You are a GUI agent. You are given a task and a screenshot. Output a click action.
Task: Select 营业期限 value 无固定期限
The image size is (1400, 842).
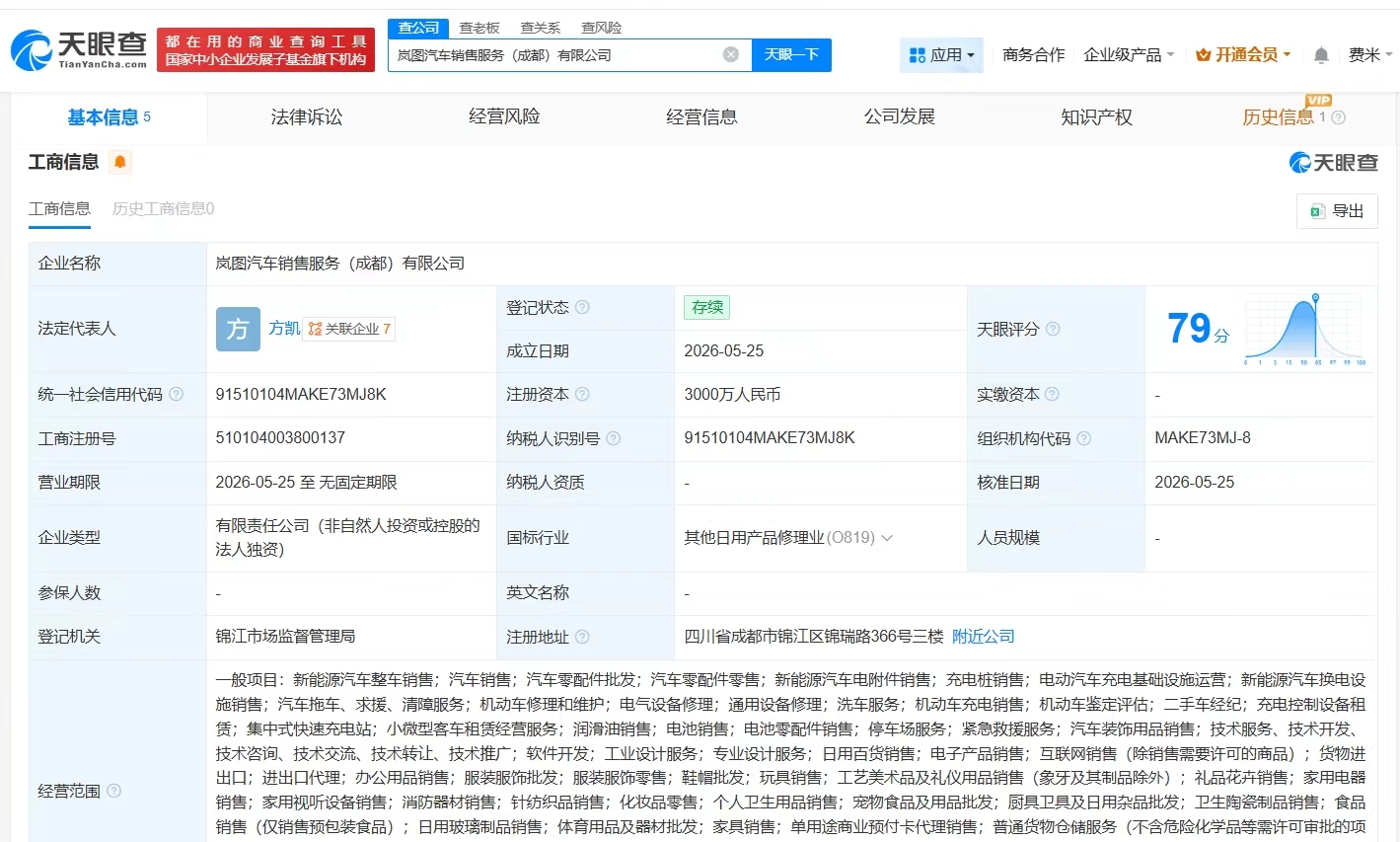(358, 483)
